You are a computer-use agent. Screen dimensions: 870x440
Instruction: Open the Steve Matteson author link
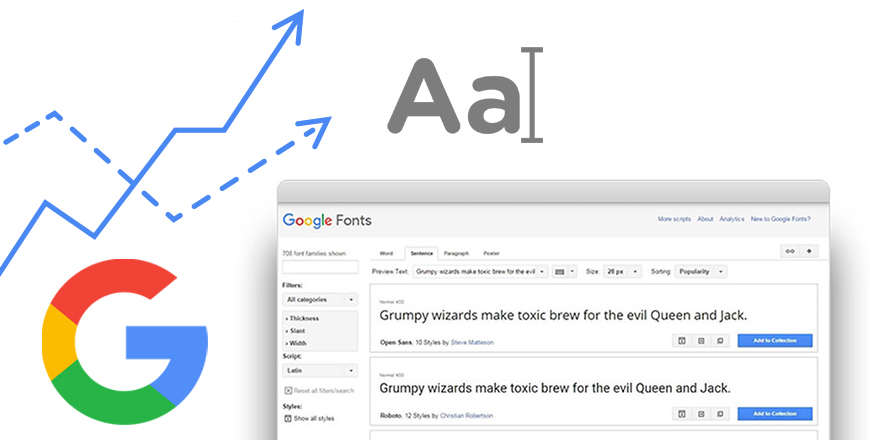tap(472, 343)
